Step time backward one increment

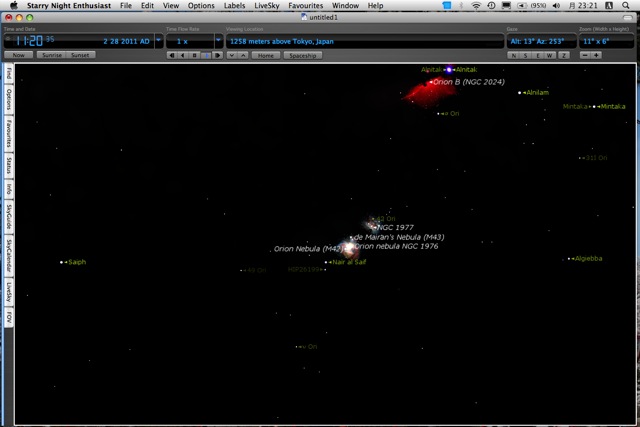[x=171, y=55]
